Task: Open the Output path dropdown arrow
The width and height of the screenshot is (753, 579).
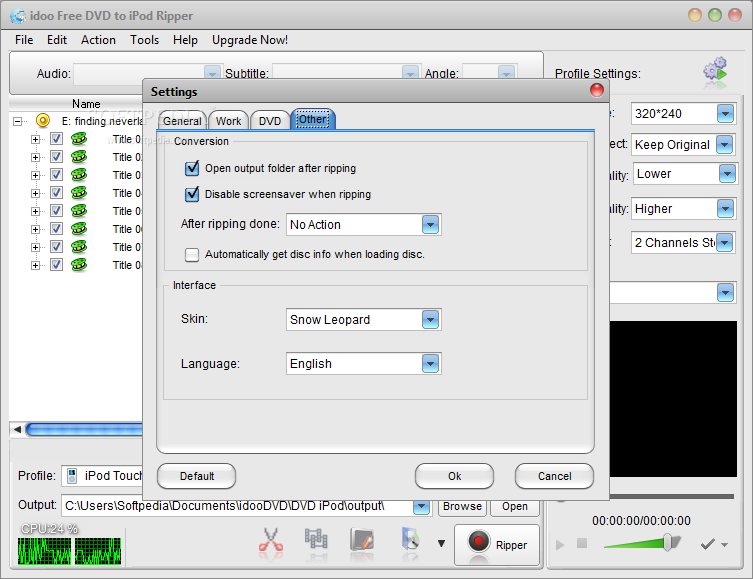Action: 421,506
